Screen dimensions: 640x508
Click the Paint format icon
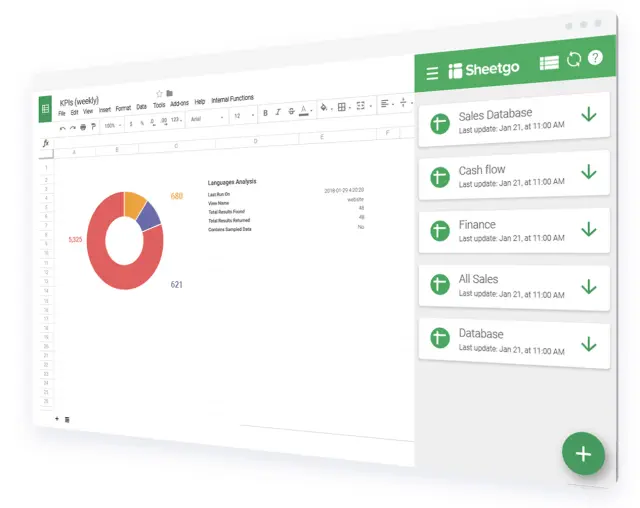[x=93, y=126]
